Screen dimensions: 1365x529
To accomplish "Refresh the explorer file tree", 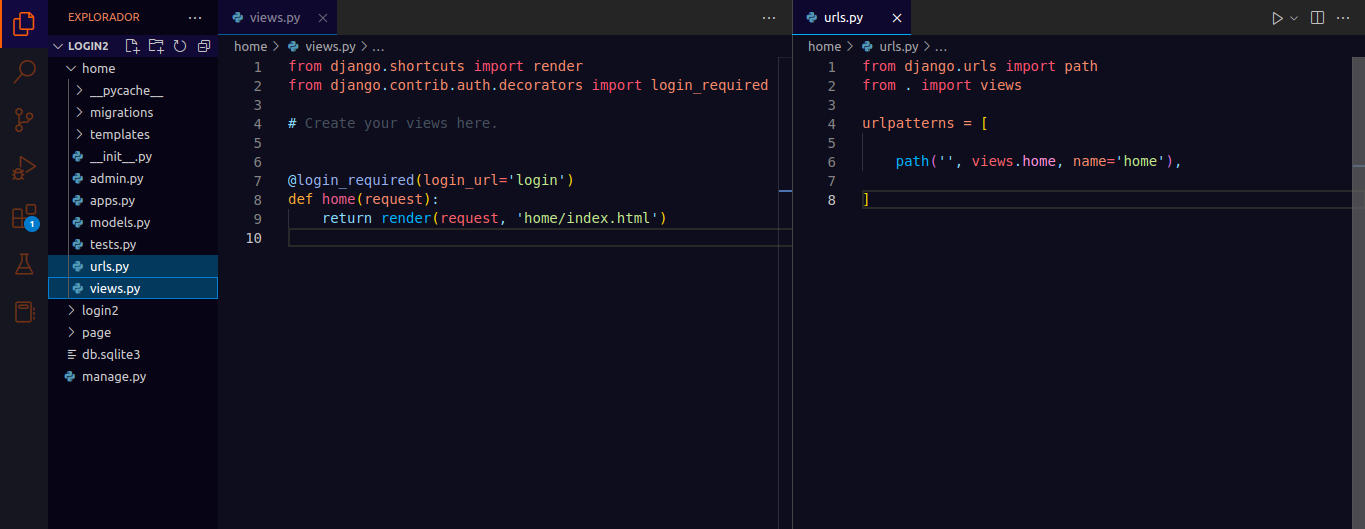I will point(180,46).
